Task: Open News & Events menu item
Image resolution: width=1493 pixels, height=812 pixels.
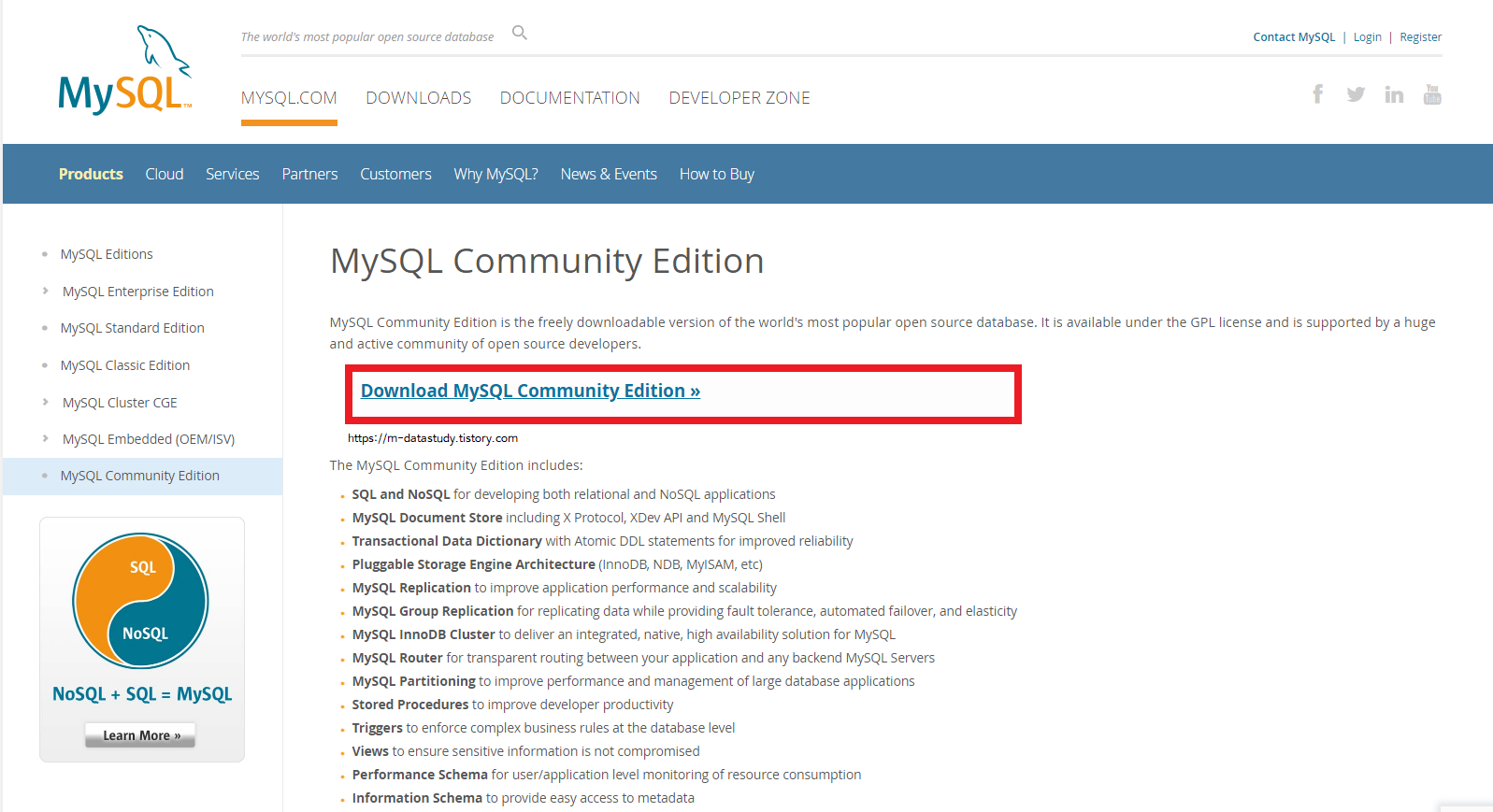Action: pos(609,174)
